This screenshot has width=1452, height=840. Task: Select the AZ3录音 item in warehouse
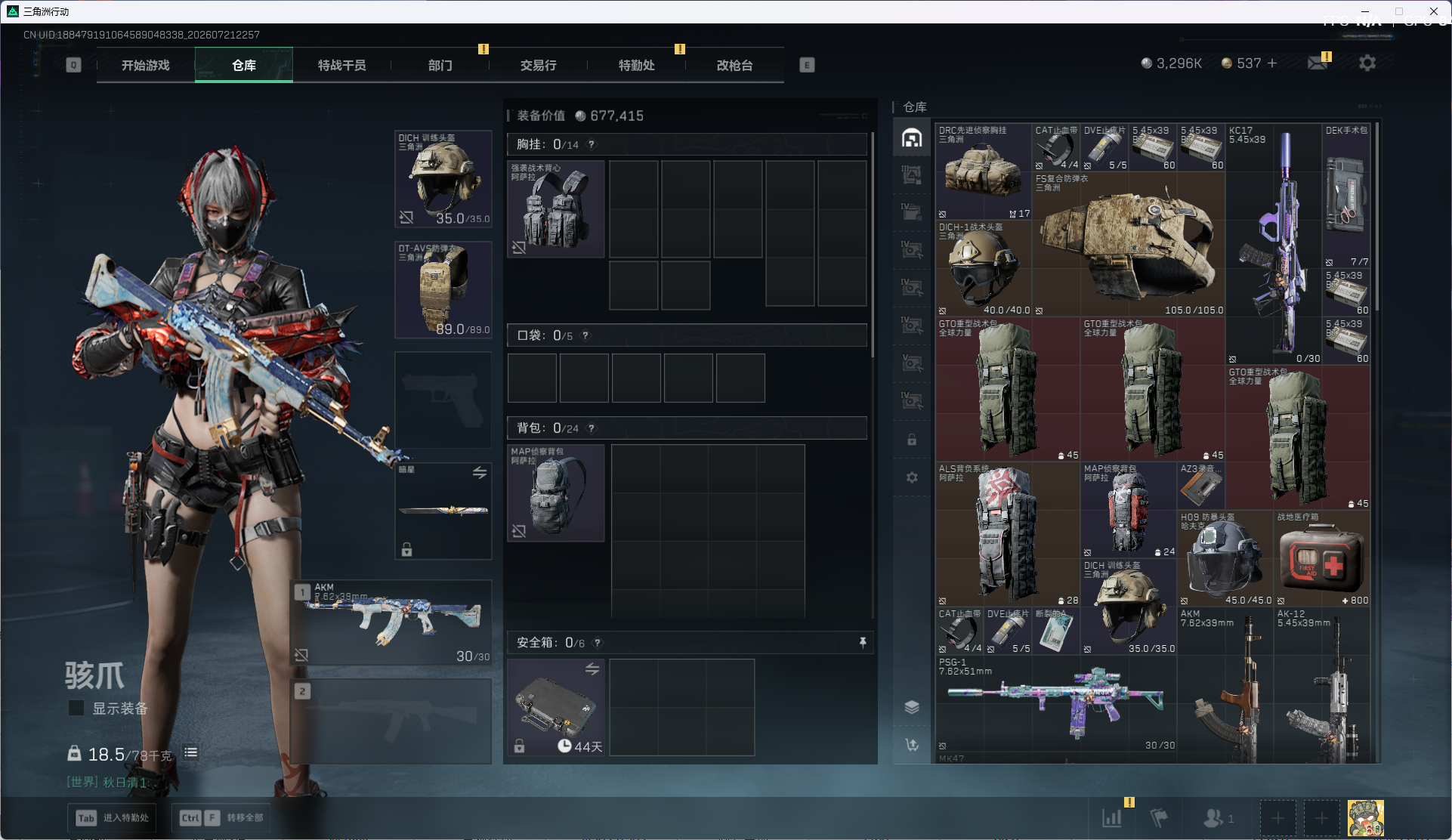tap(1201, 486)
